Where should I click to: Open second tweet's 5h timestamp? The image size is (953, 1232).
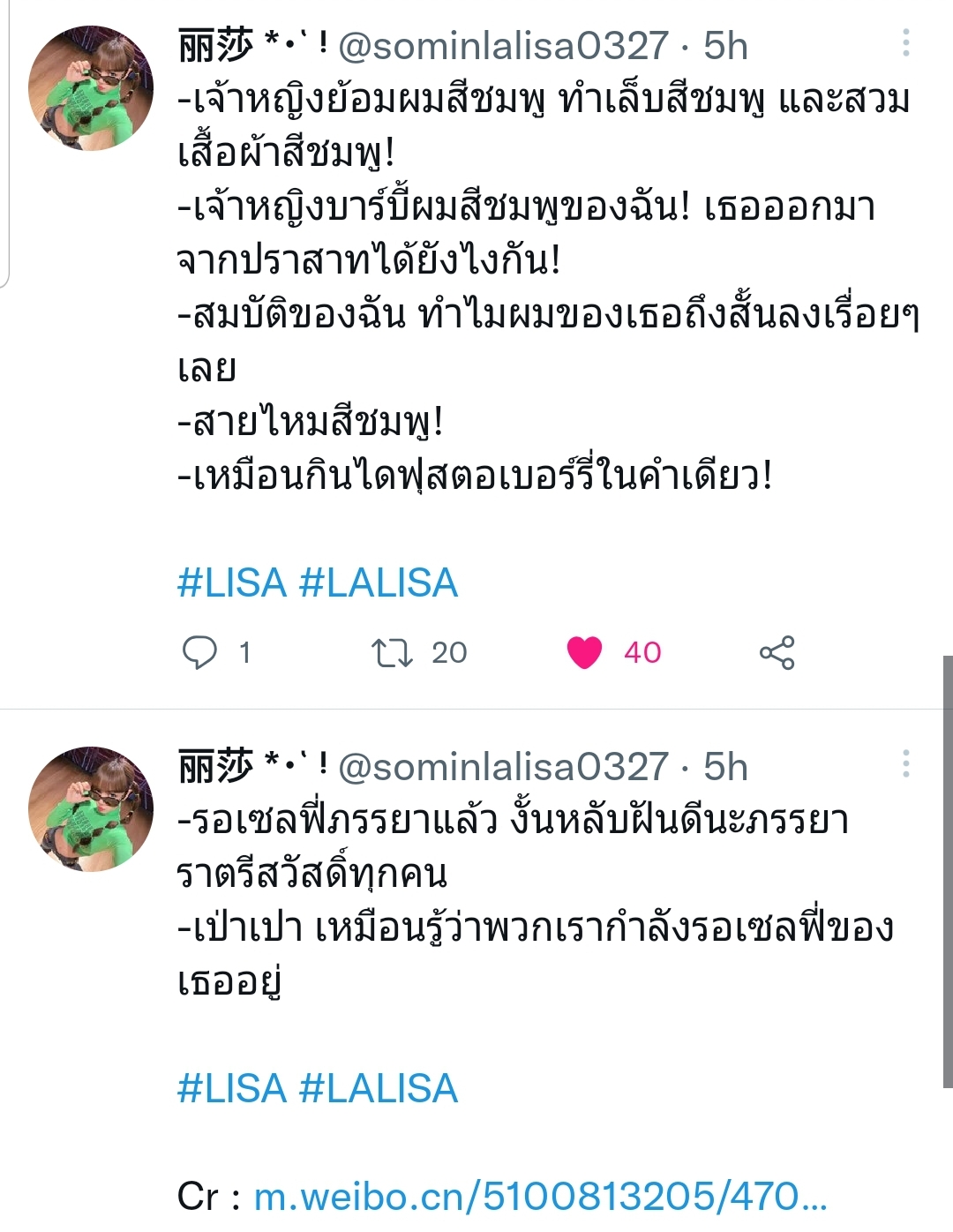(x=725, y=767)
